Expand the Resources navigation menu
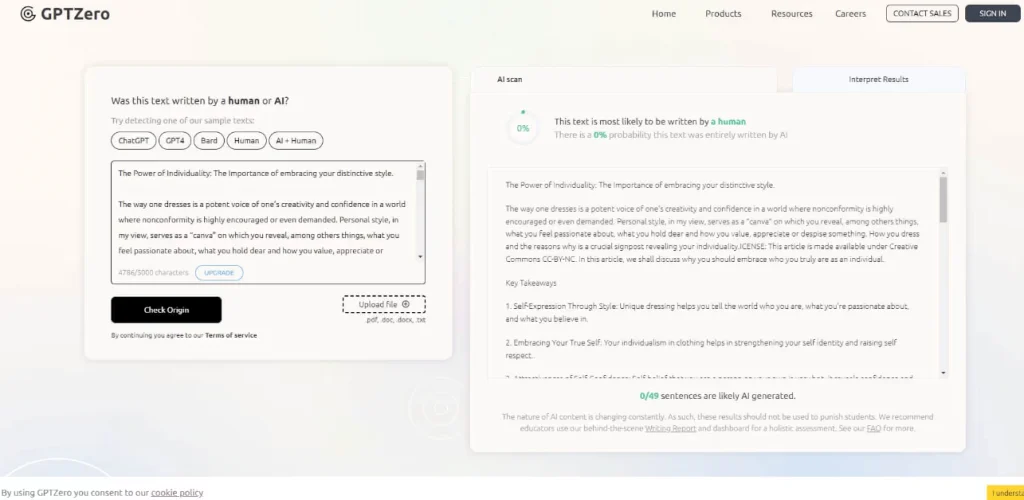The height and width of the screenshot is (500, 1024). click(791, 14)
